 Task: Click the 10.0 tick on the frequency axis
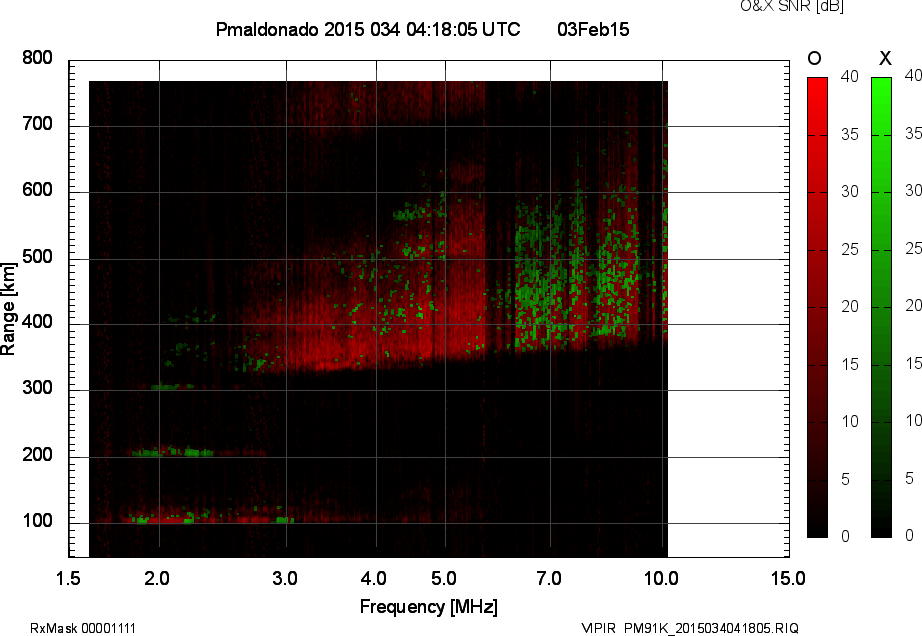click(x=661, y=578)
